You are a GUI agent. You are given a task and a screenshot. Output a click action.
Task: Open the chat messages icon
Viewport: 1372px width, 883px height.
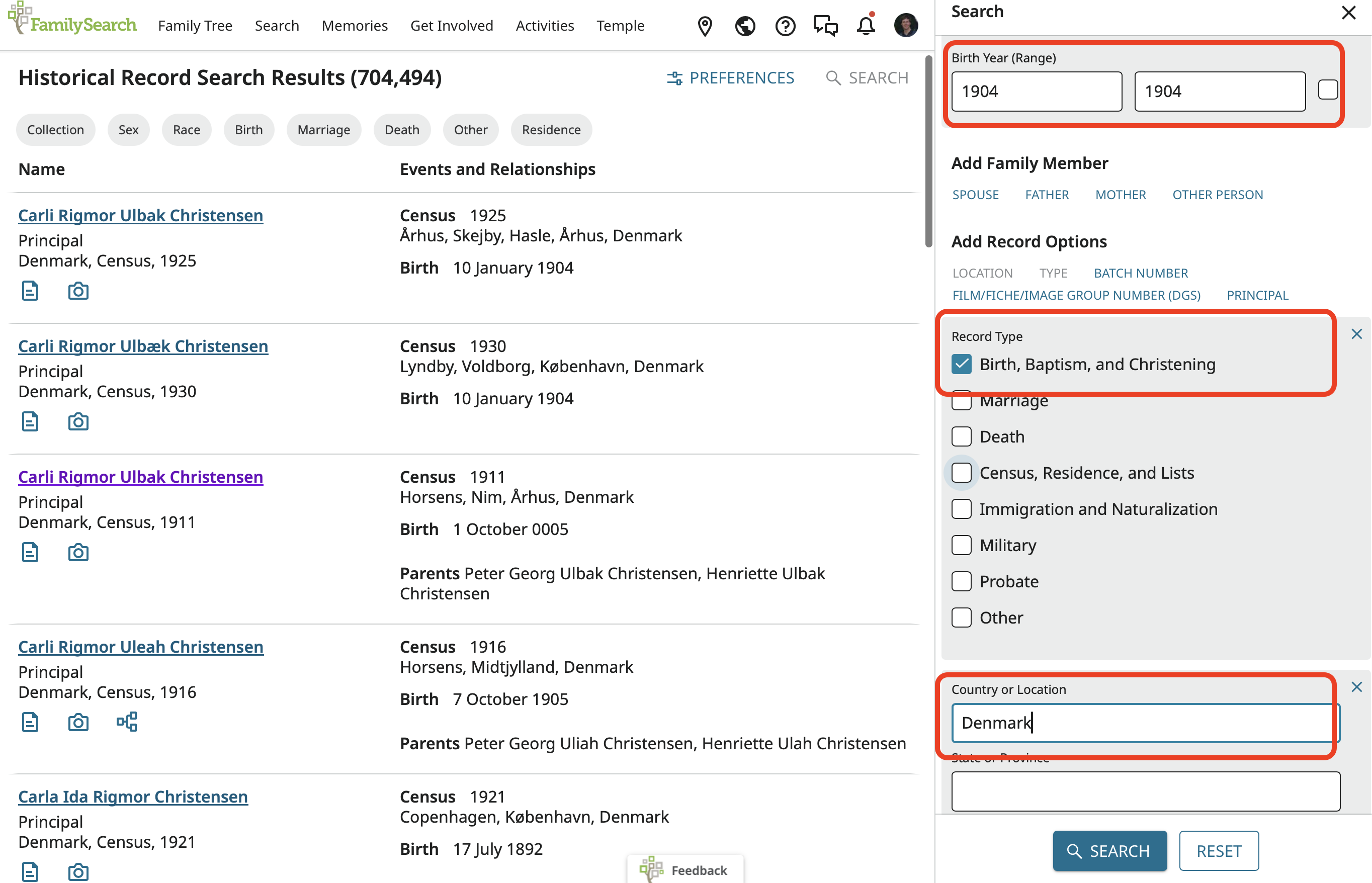pyautogui.click(x=825, y=26)
